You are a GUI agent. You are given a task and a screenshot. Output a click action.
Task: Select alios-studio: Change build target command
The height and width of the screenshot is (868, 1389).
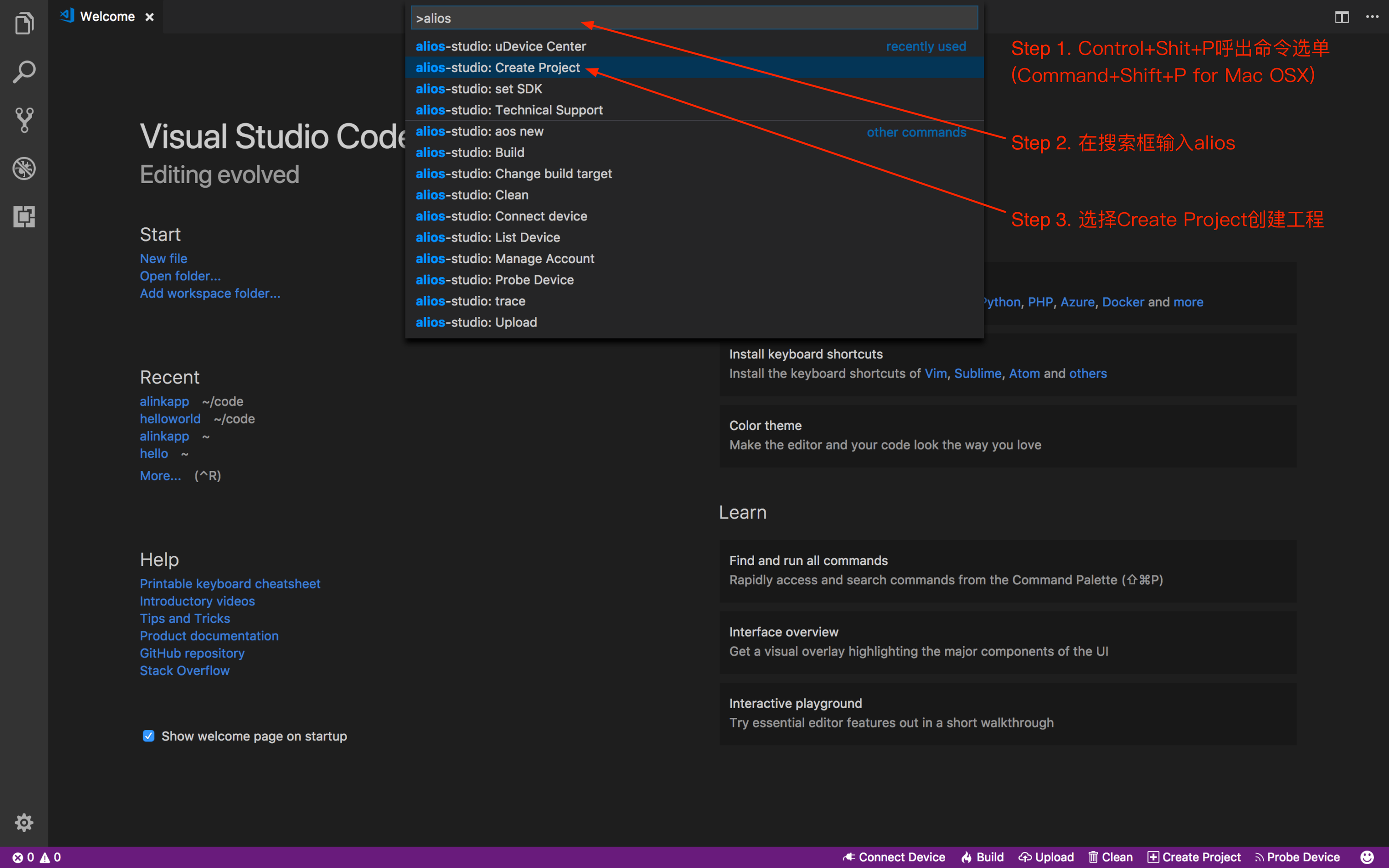click(513, 174)
